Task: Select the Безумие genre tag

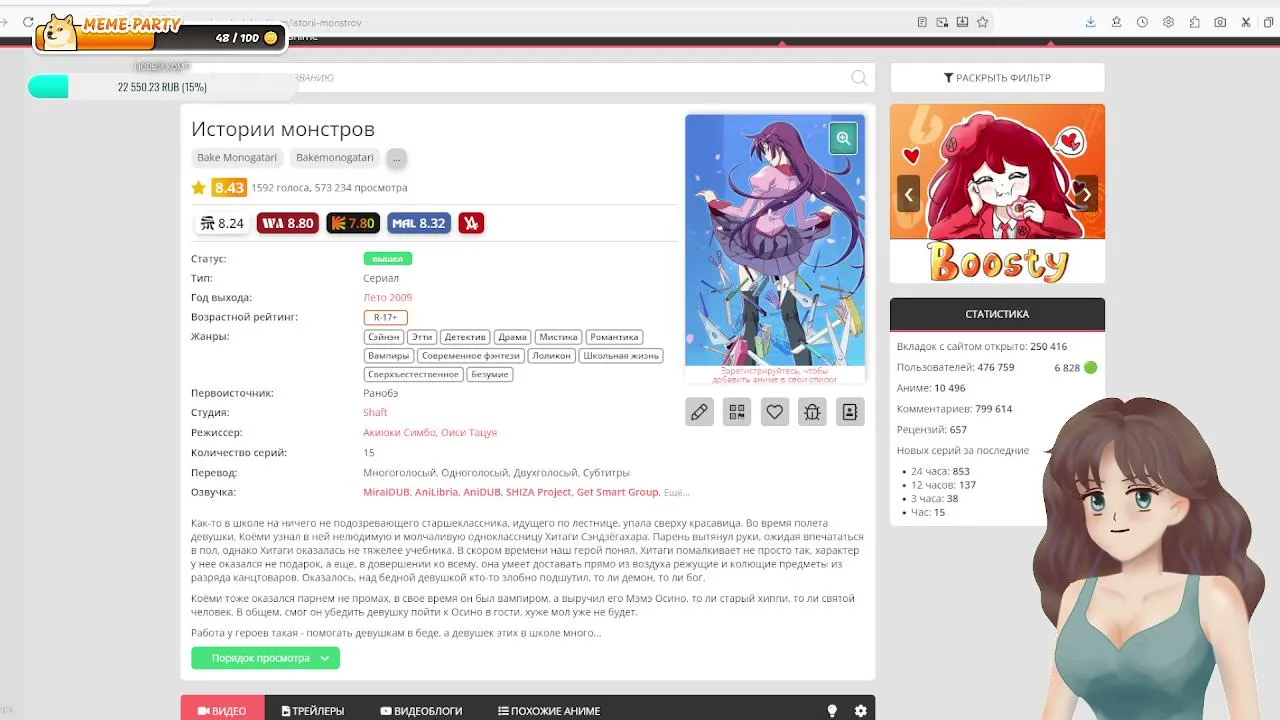Action: click(x=489, y=374)
